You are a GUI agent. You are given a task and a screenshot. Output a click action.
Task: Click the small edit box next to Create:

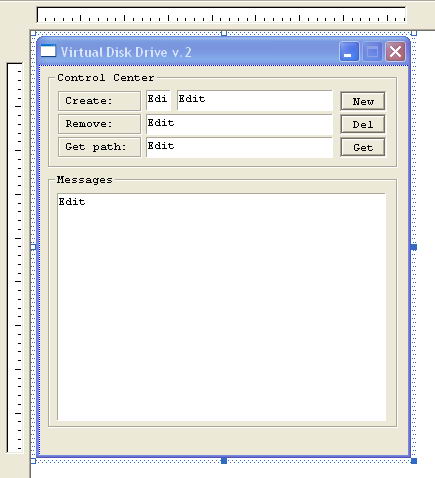click(x=159, y=100)
